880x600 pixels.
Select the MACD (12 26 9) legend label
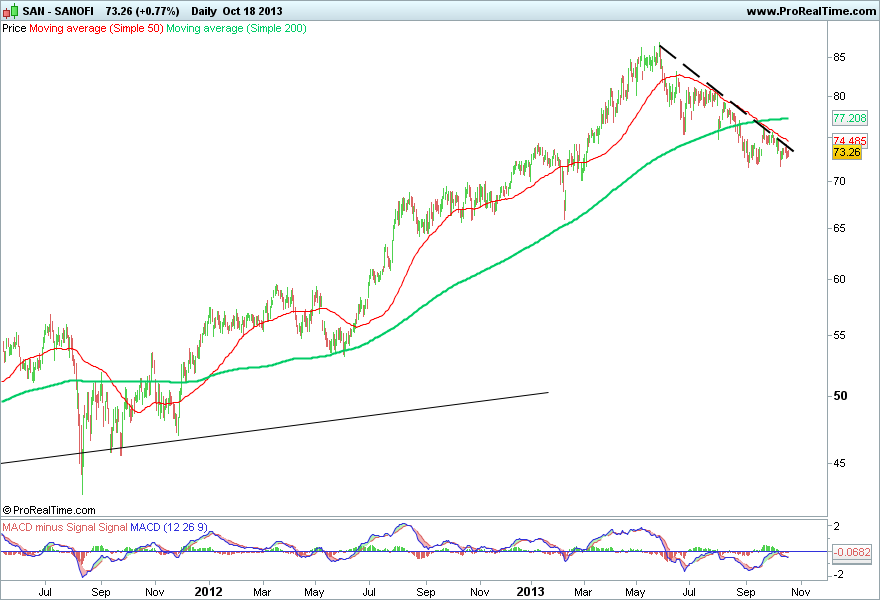tap(169, 527)
